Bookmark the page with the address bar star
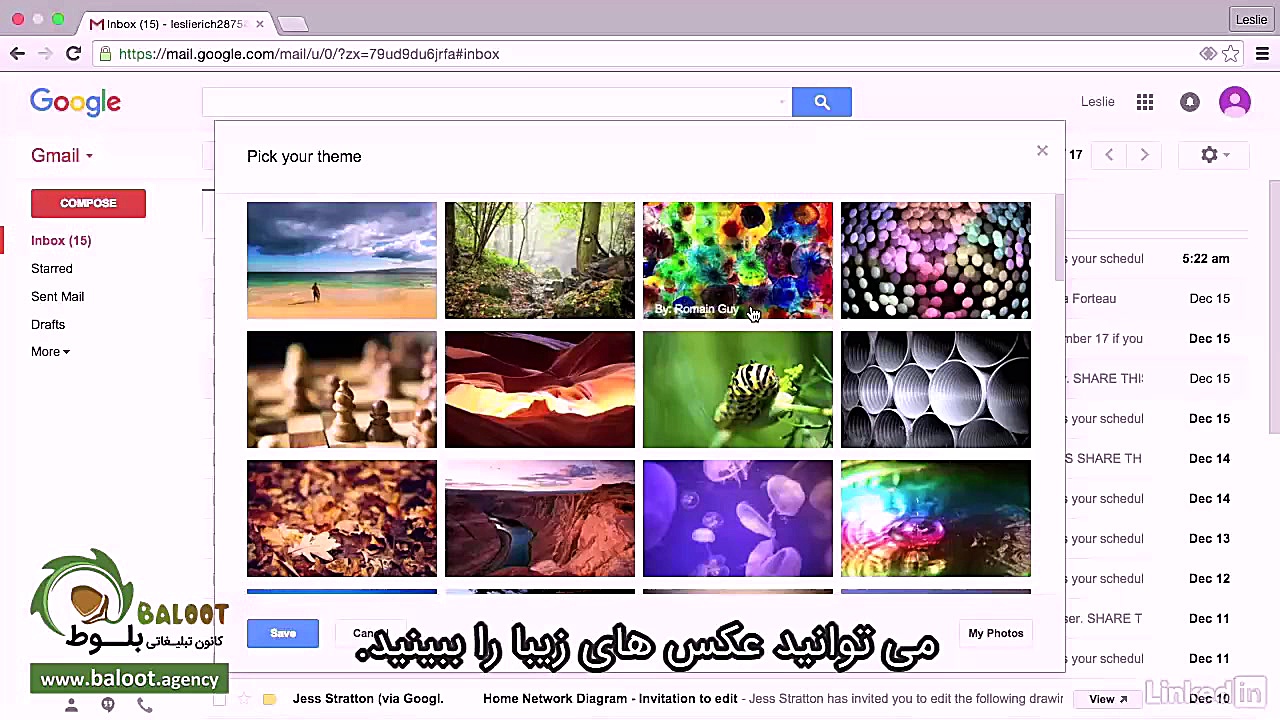 point(1232,54)
